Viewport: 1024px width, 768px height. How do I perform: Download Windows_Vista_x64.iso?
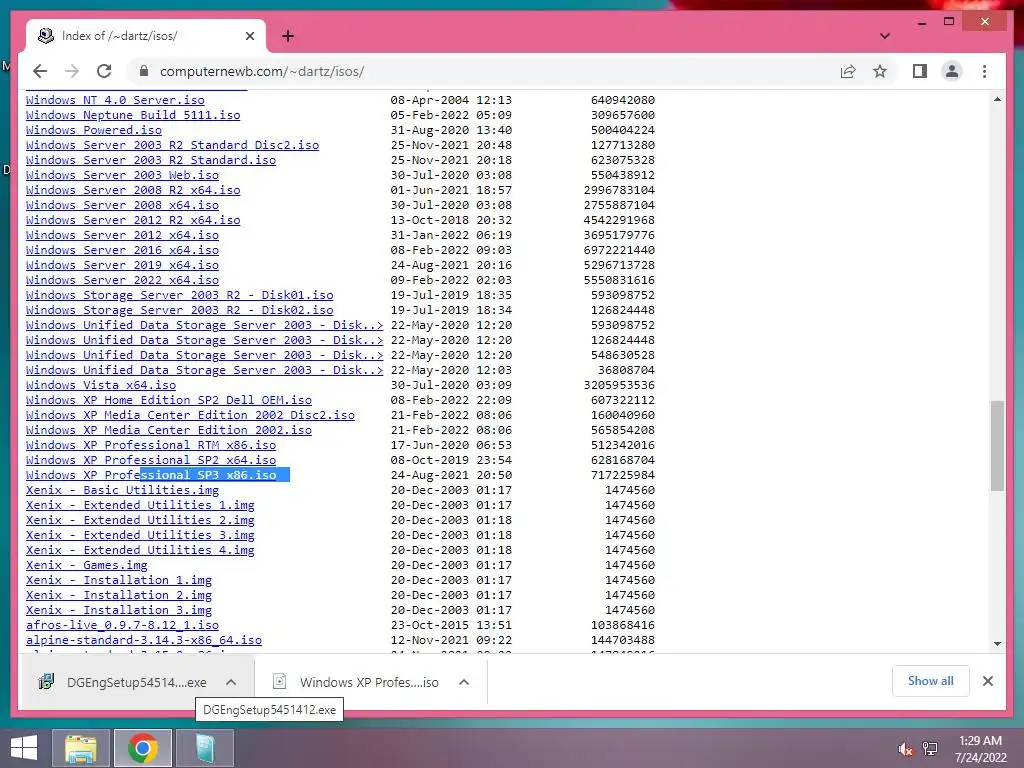click(x=101, y=385)
